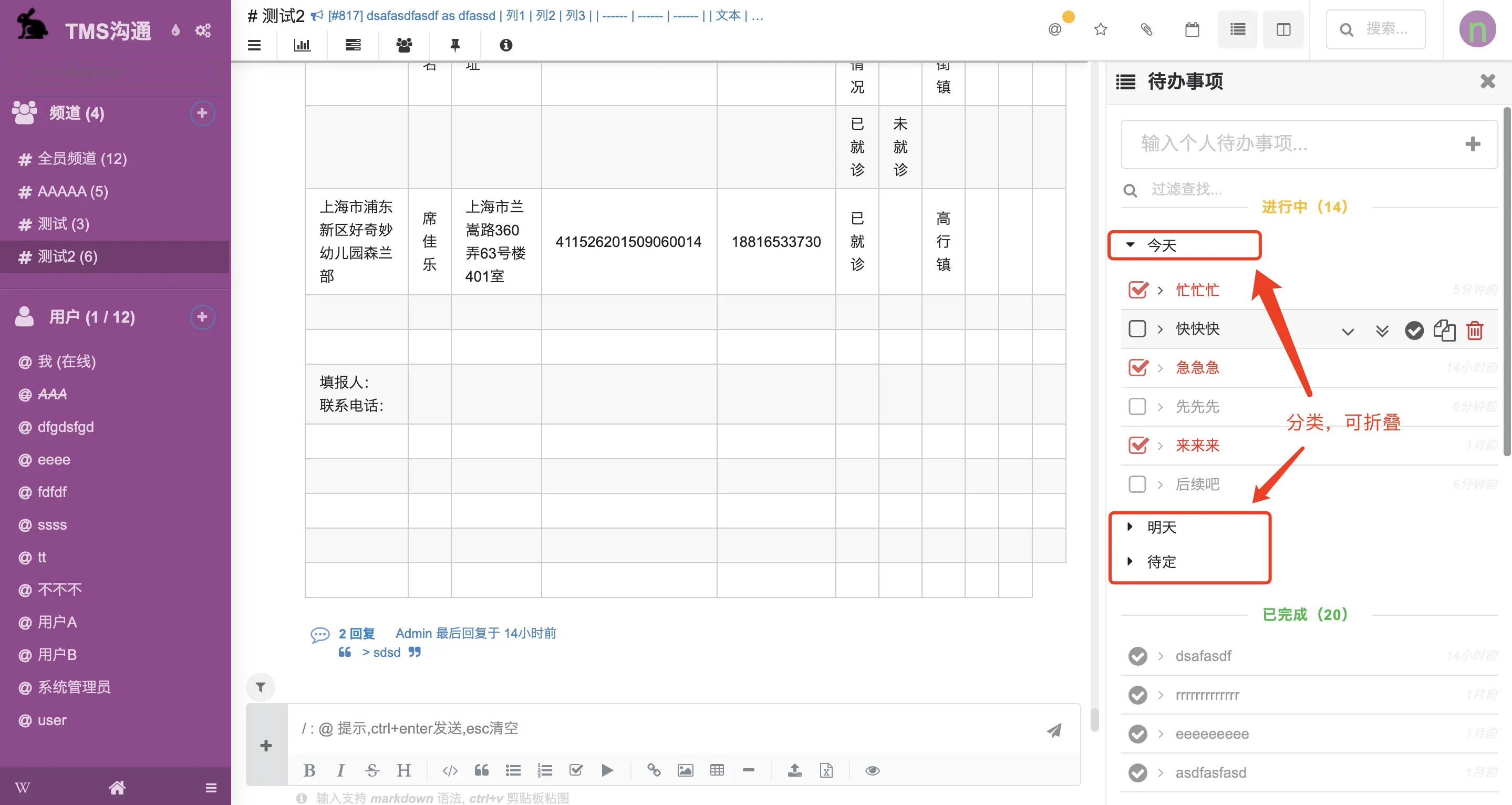
Task: Open TMS settings gears icon
Action: (203, 30)
